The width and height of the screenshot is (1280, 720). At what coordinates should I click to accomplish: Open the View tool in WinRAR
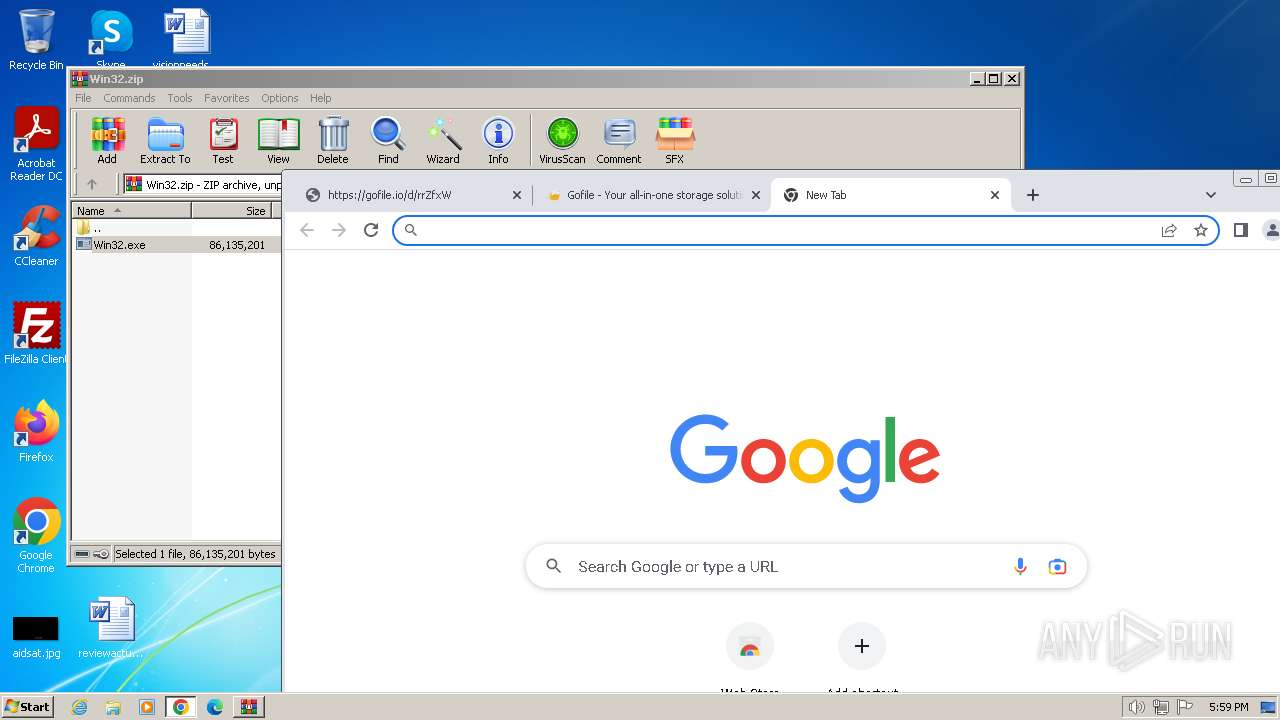coord(278,140)
